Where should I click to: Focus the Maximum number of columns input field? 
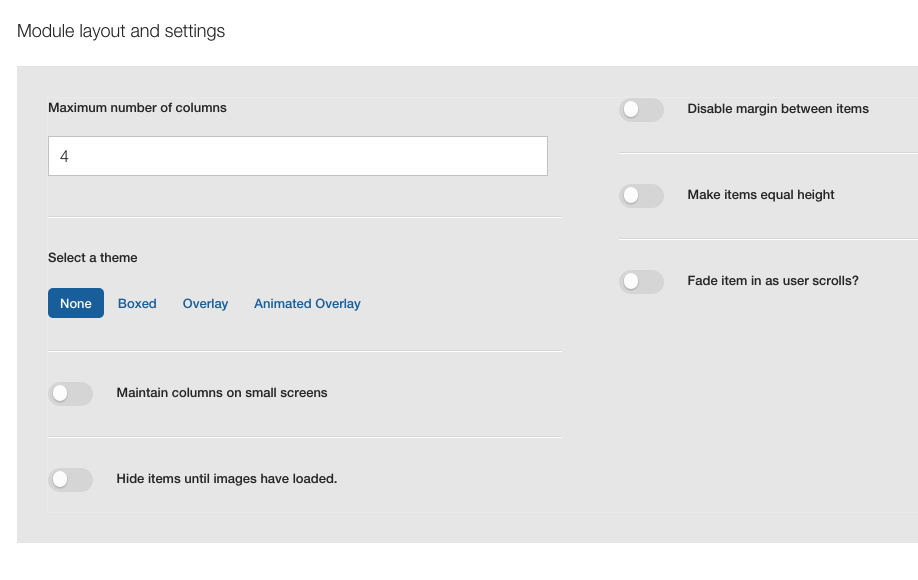[x=298, y=156]
